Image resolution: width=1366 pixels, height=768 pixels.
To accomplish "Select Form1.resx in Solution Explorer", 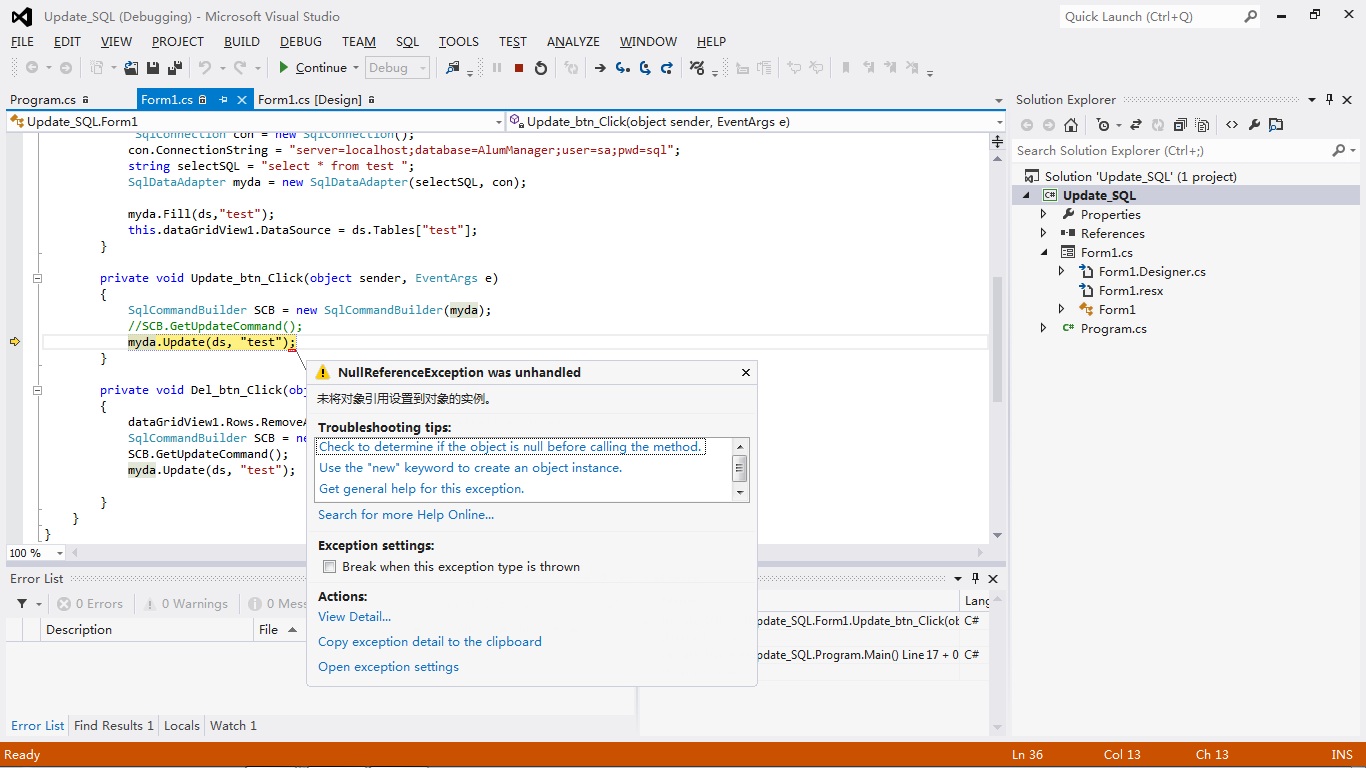I will point(1131,290).
